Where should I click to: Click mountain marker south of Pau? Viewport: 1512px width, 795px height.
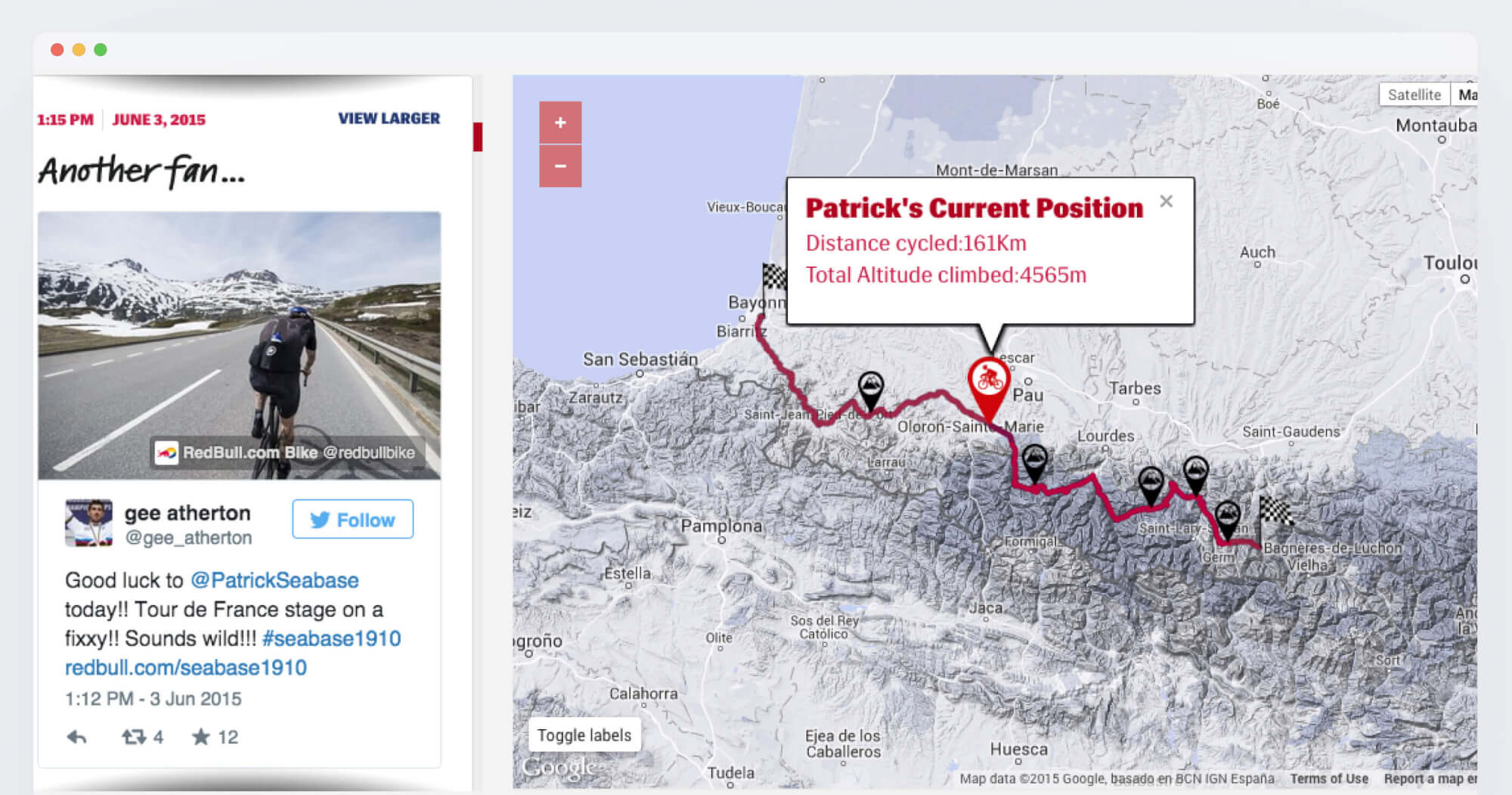1034,463
